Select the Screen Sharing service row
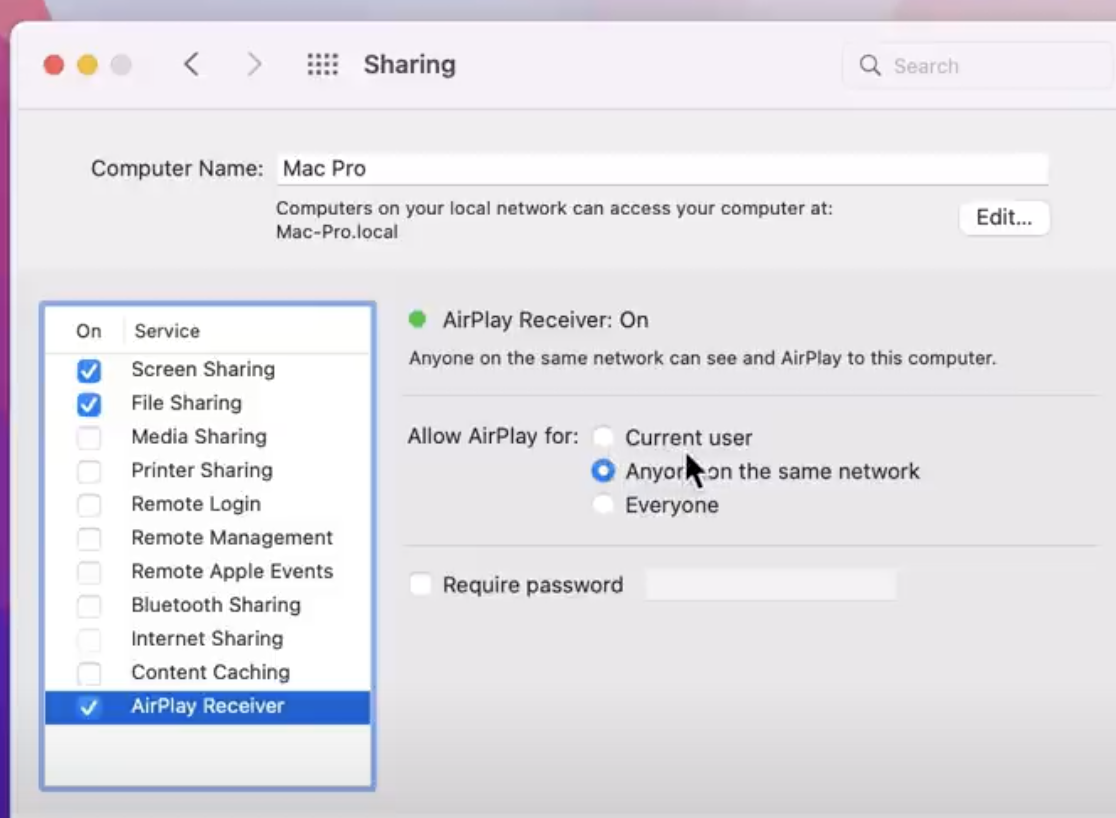1116x818 pixels. [x=208, y=369]
